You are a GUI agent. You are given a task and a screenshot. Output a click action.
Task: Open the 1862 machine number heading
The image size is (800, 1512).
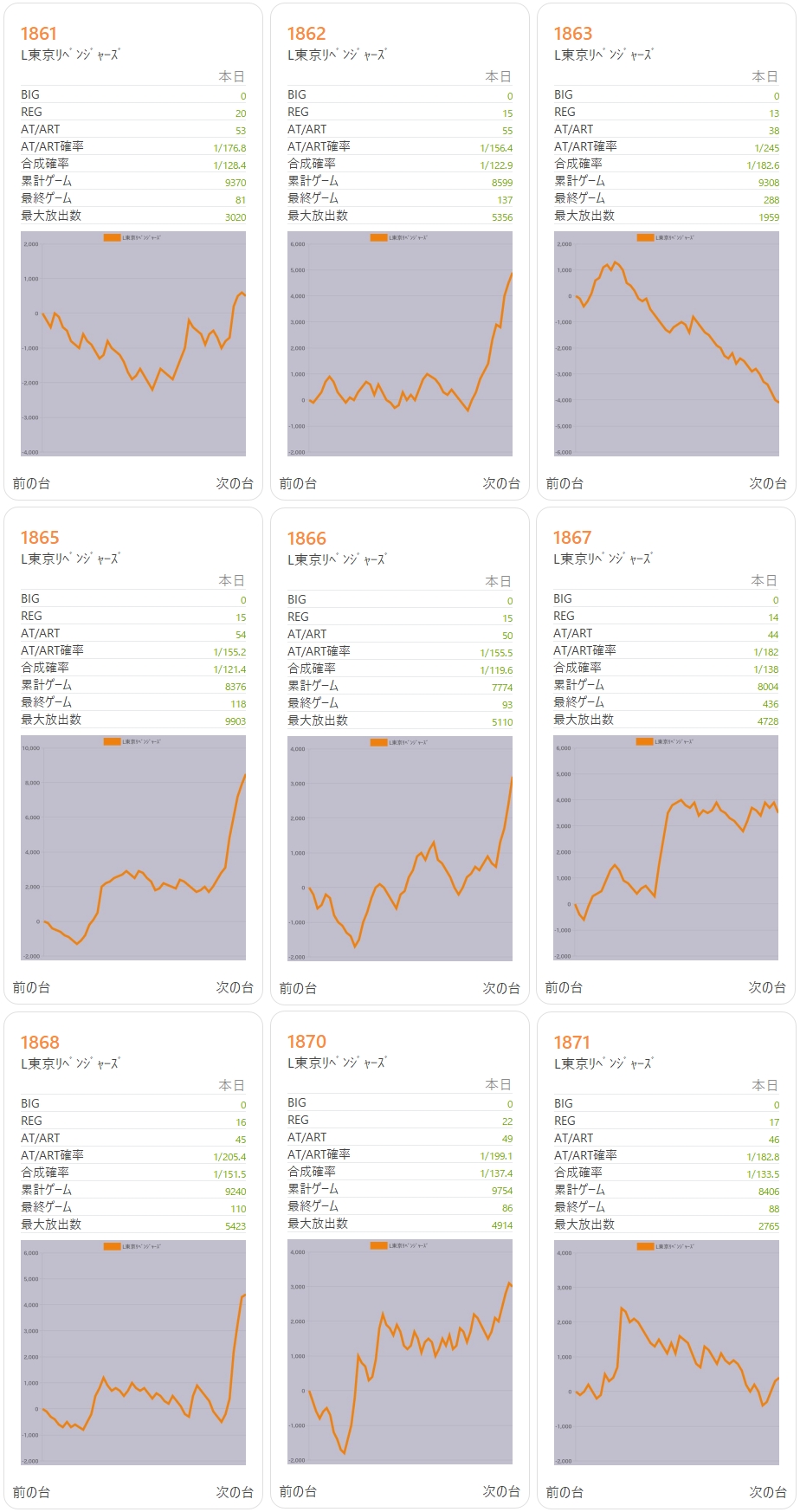(306, 34)
